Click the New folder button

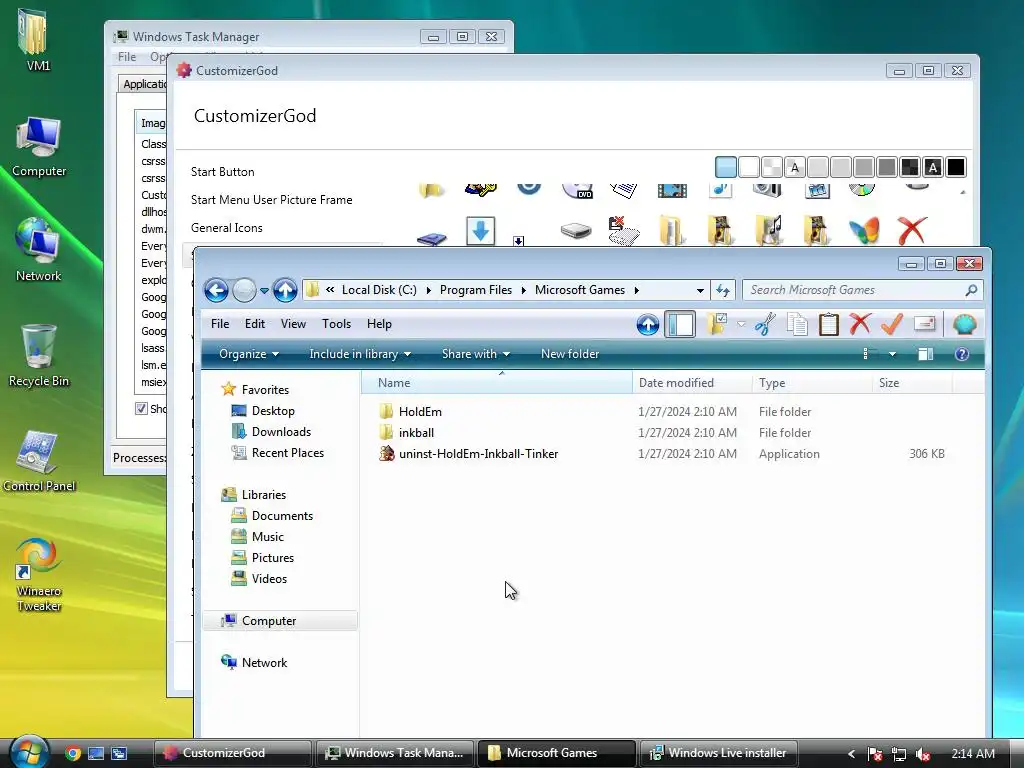pyautogui.click(x=569, y=354)
